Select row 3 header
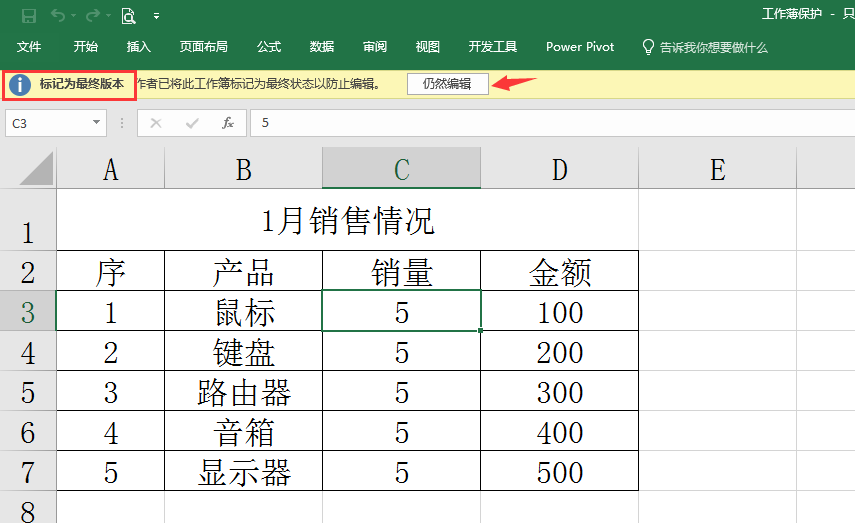 [x=28, y=311]
